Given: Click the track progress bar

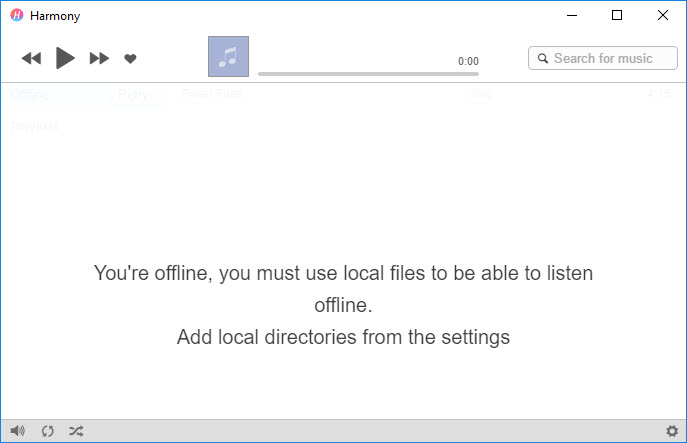Looking at the screenshot, I should (x=368, y=74).
